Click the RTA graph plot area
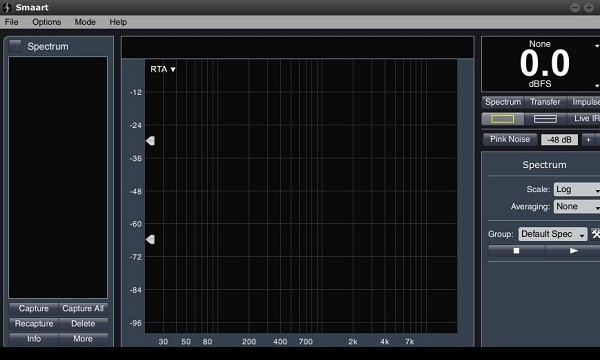Viewport: 600px width, 360px height. pyautogui.click(x=301, y=196)
